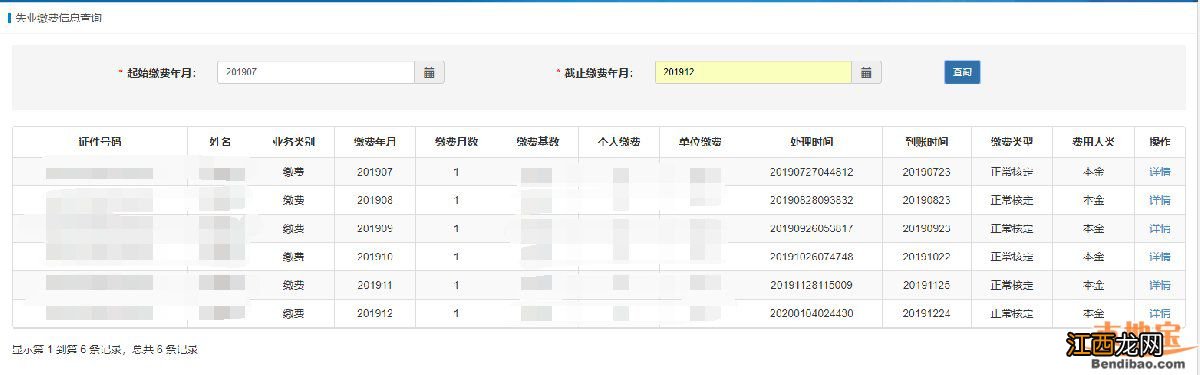Click arrival date 20191022
The image size is (1200, 375).
[x=926, y=256]
